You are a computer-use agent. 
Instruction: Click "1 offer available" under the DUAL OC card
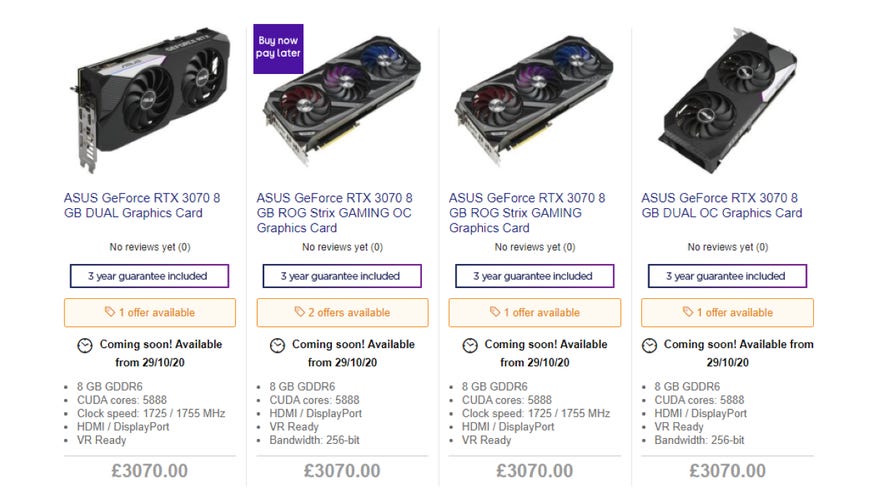click(x=727, y=313)
